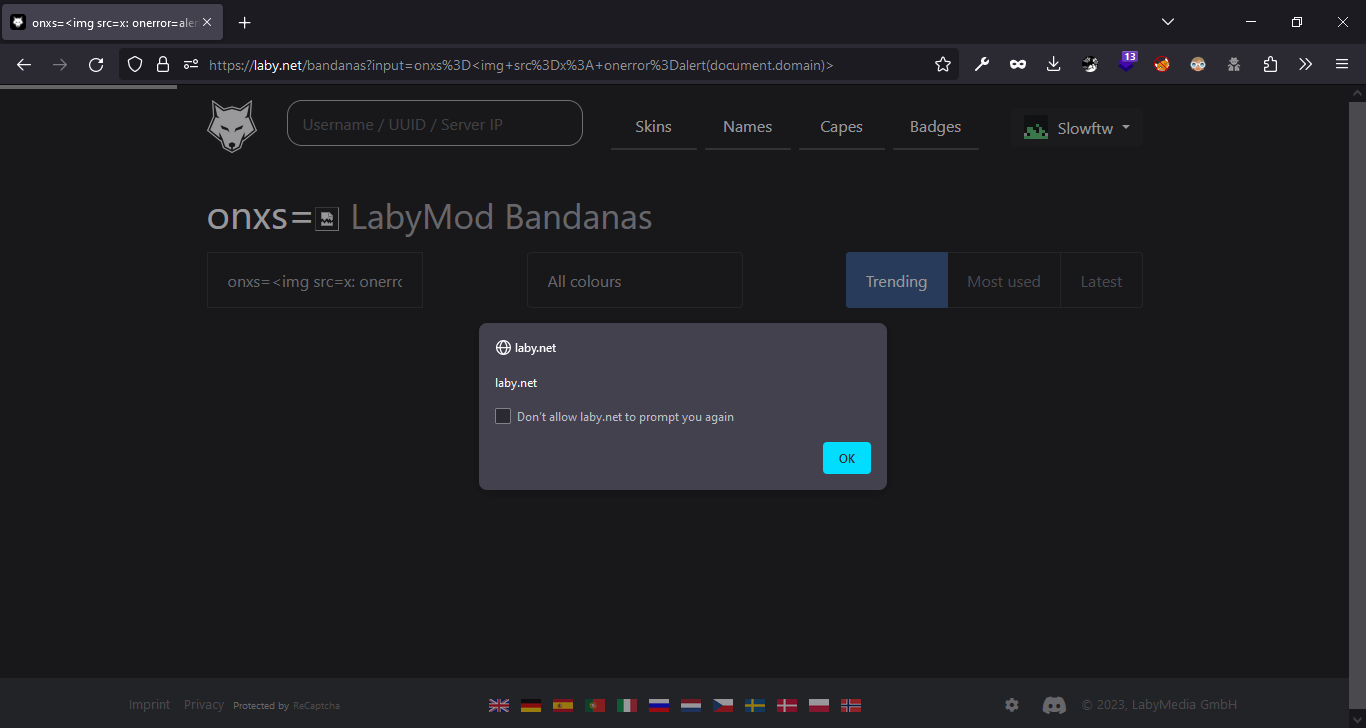Image resolution: width=1366 pixels, height=728 pixels.
Task: Focus the Username / UUID / Server IP search box
Action: 435,123
